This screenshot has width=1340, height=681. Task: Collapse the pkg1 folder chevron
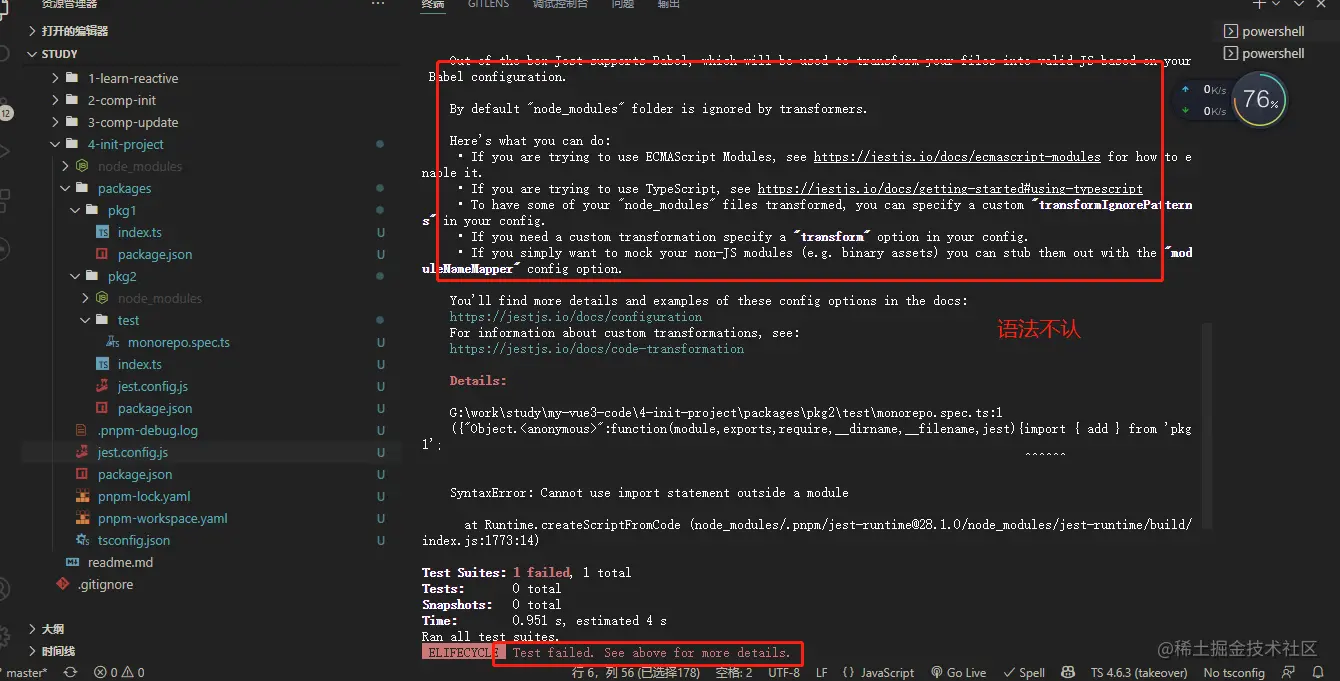coord(75,210)
